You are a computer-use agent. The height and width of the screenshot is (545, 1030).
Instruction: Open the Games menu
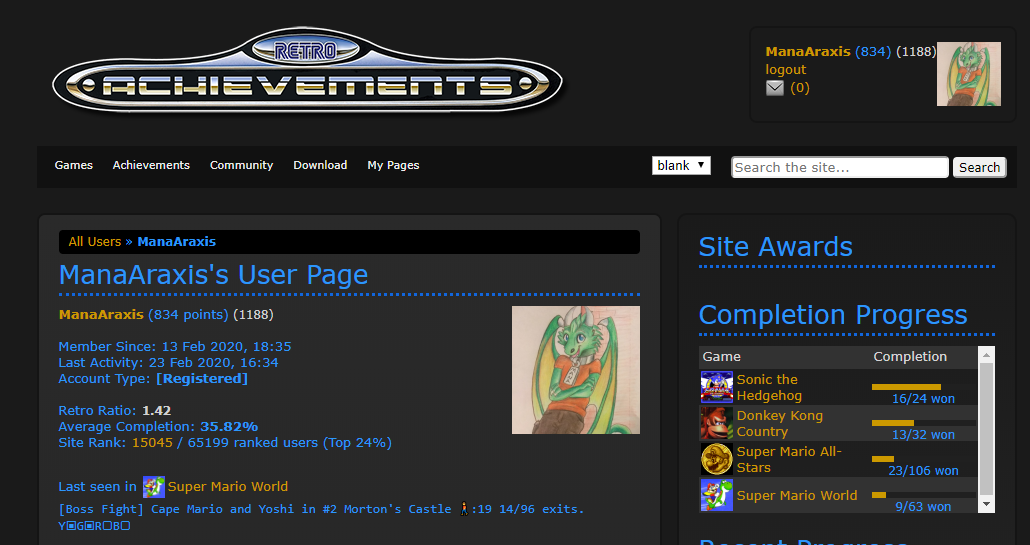tap(74, 165)
